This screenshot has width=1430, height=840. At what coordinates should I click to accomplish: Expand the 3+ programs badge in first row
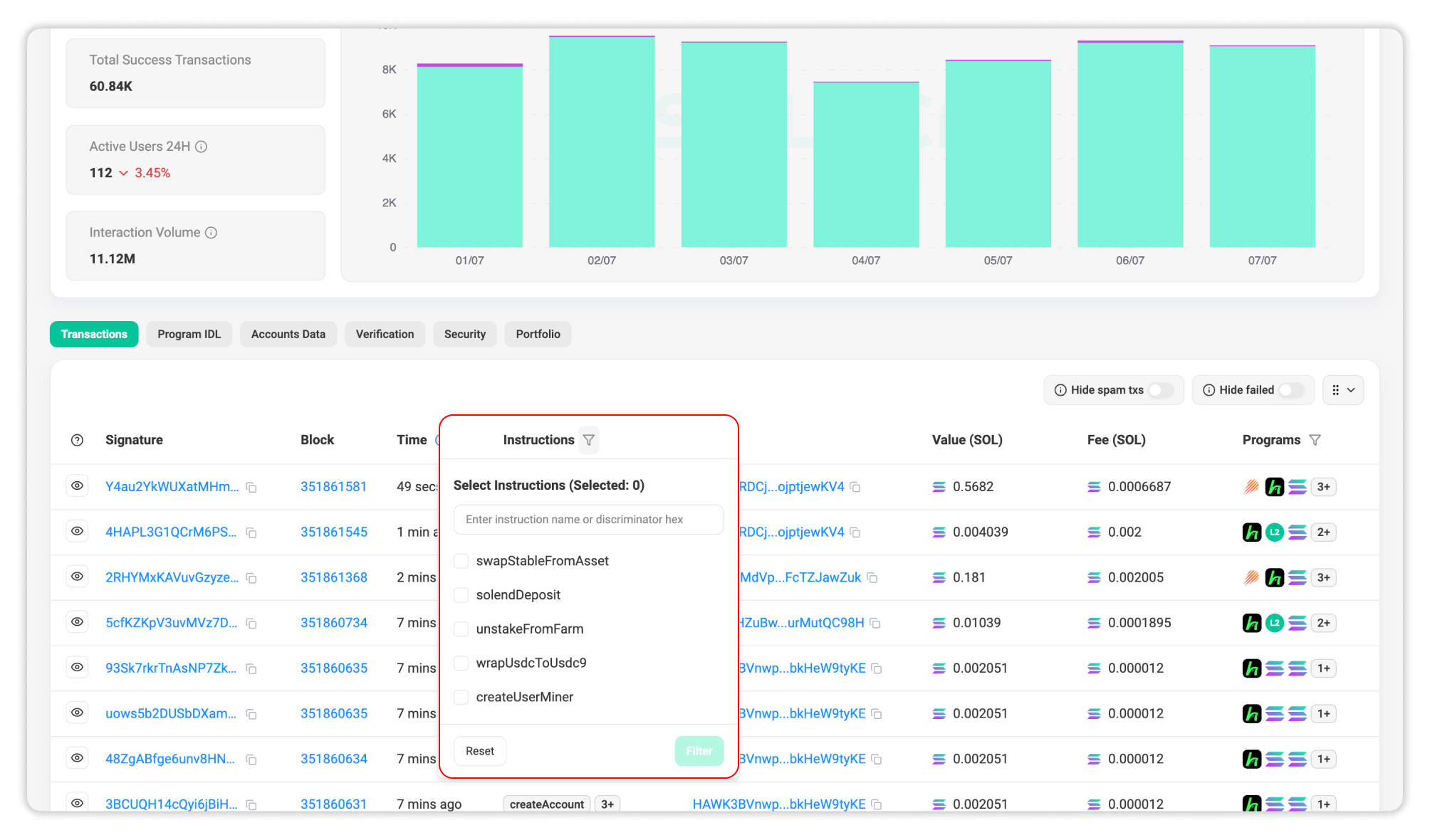pyautogui.click(x=1323, y=487)
